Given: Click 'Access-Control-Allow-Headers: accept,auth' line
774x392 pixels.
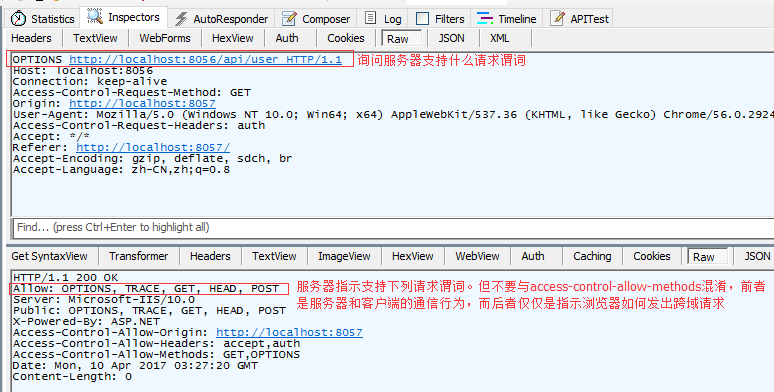Looking at the screenshot, I should click(x=156, y=344).
